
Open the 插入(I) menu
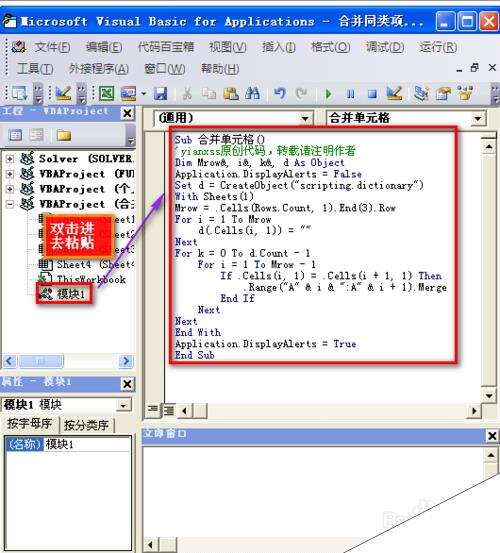tap(279, 47)
